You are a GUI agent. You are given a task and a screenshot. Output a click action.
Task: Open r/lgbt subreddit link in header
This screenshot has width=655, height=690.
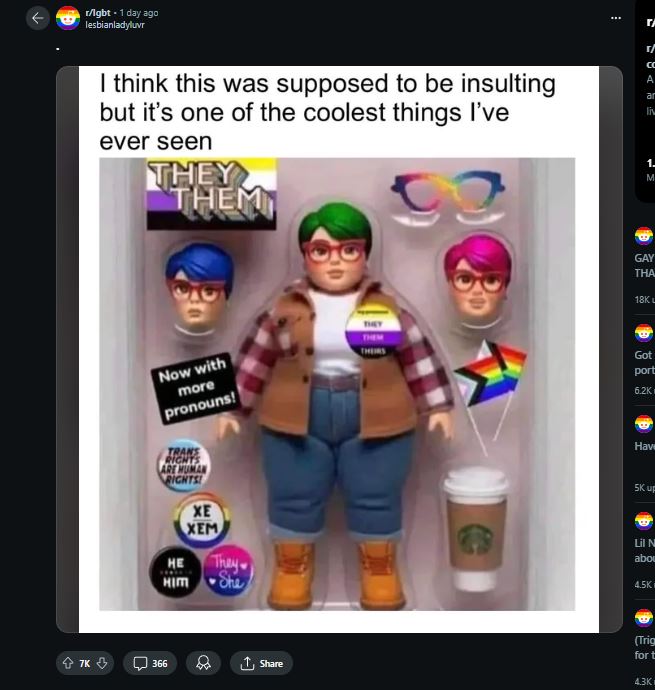pyautogui.click(x=98, y=13)
